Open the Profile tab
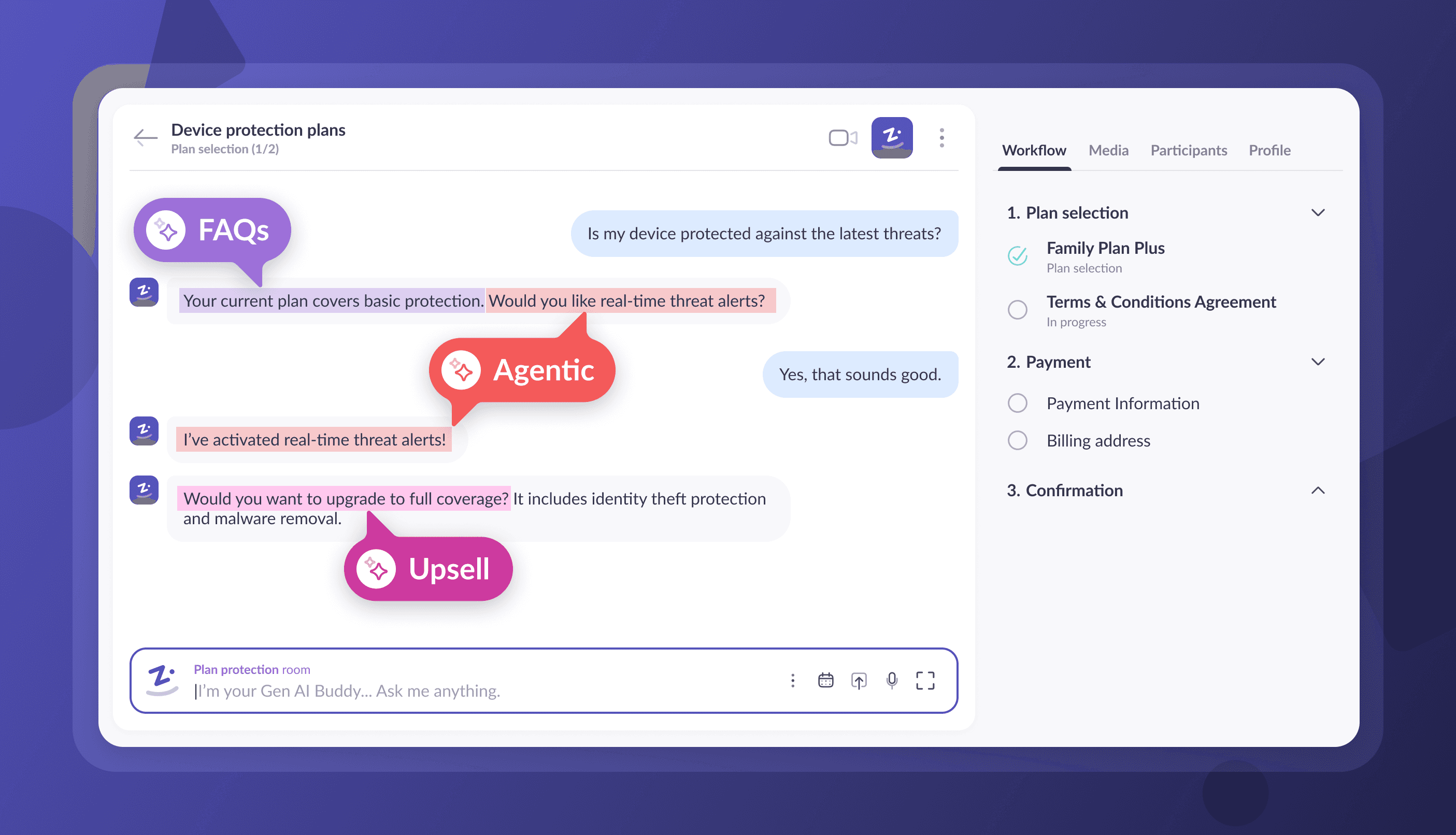The height and width of the screenshot is (835, 1456). pyautogui.click(x=1269, y=150)
